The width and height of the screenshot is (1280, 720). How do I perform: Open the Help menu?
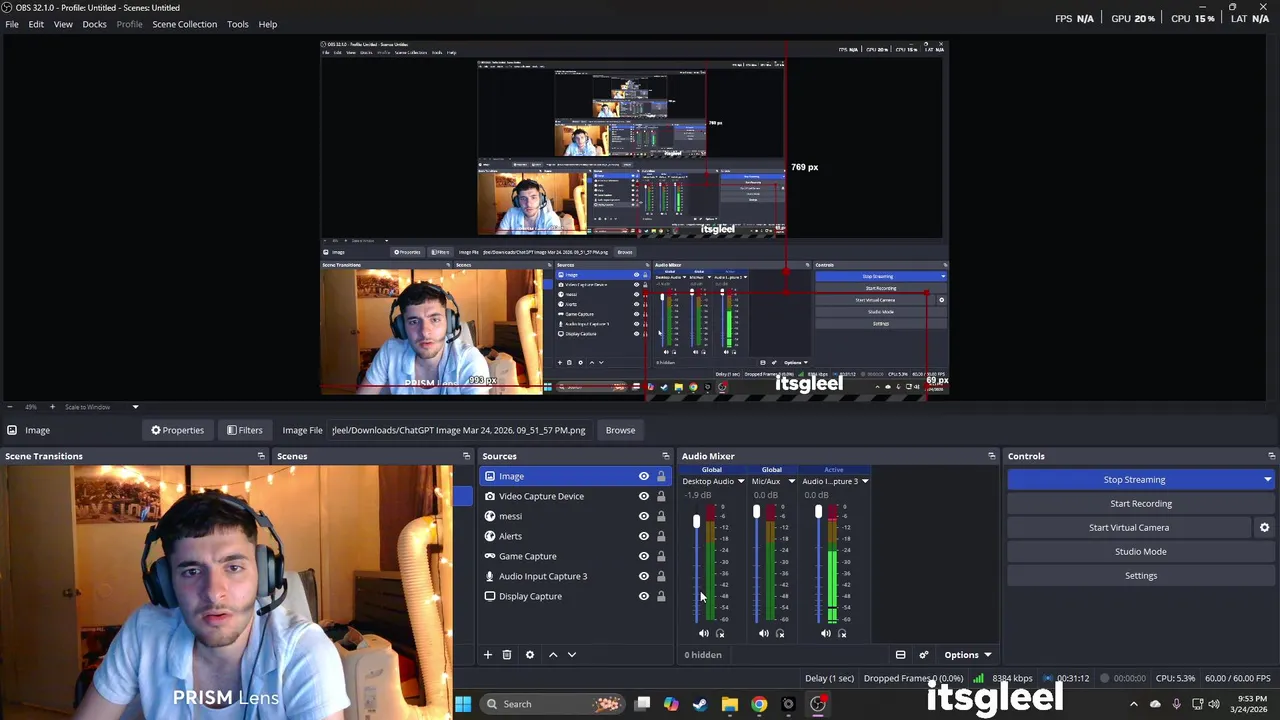[x=268, y=24]
